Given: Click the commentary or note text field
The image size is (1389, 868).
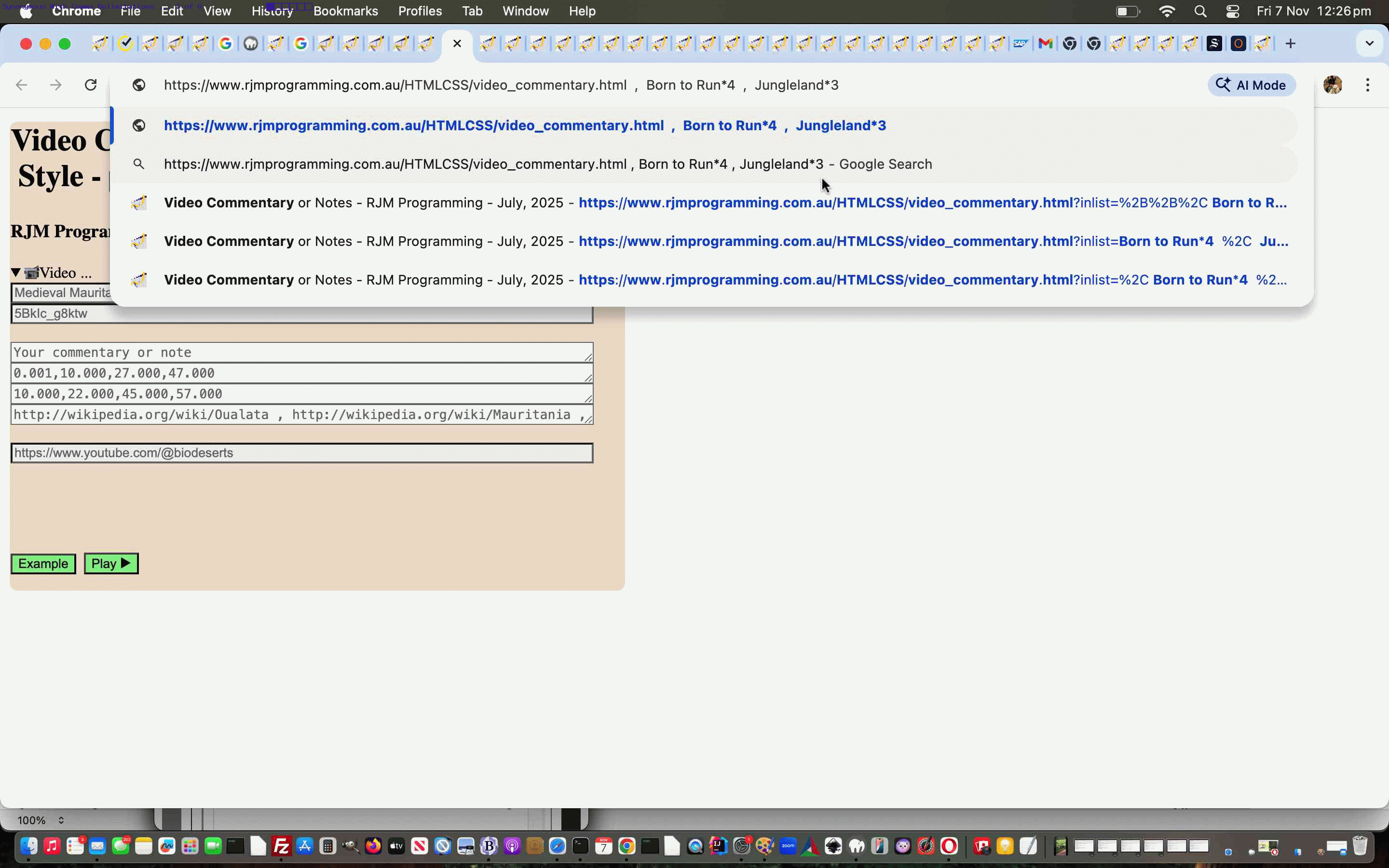Looking at the screenshot, I should point(301,352).
